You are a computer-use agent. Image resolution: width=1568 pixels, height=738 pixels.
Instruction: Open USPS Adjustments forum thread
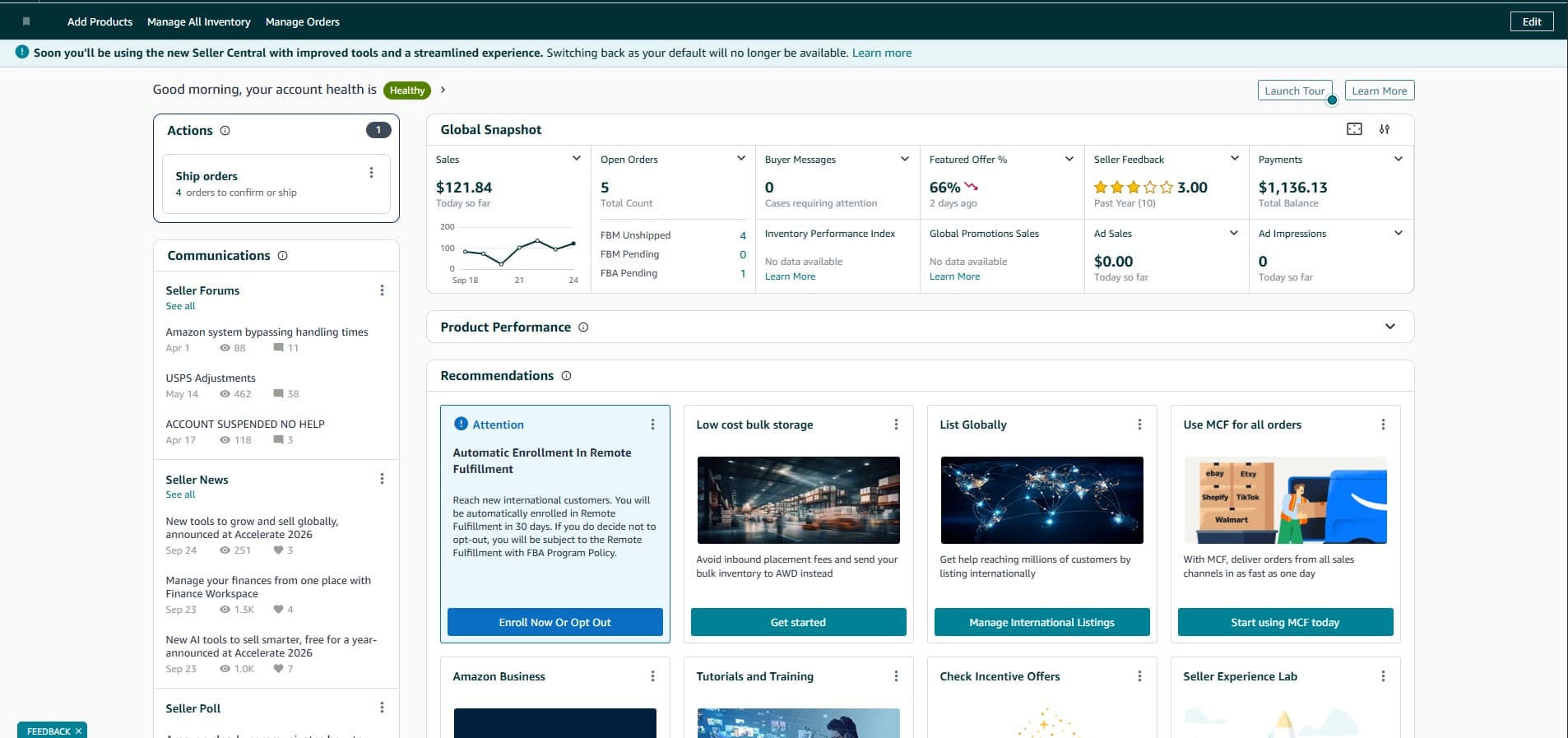pyautogui.click(x=211, y=378)
